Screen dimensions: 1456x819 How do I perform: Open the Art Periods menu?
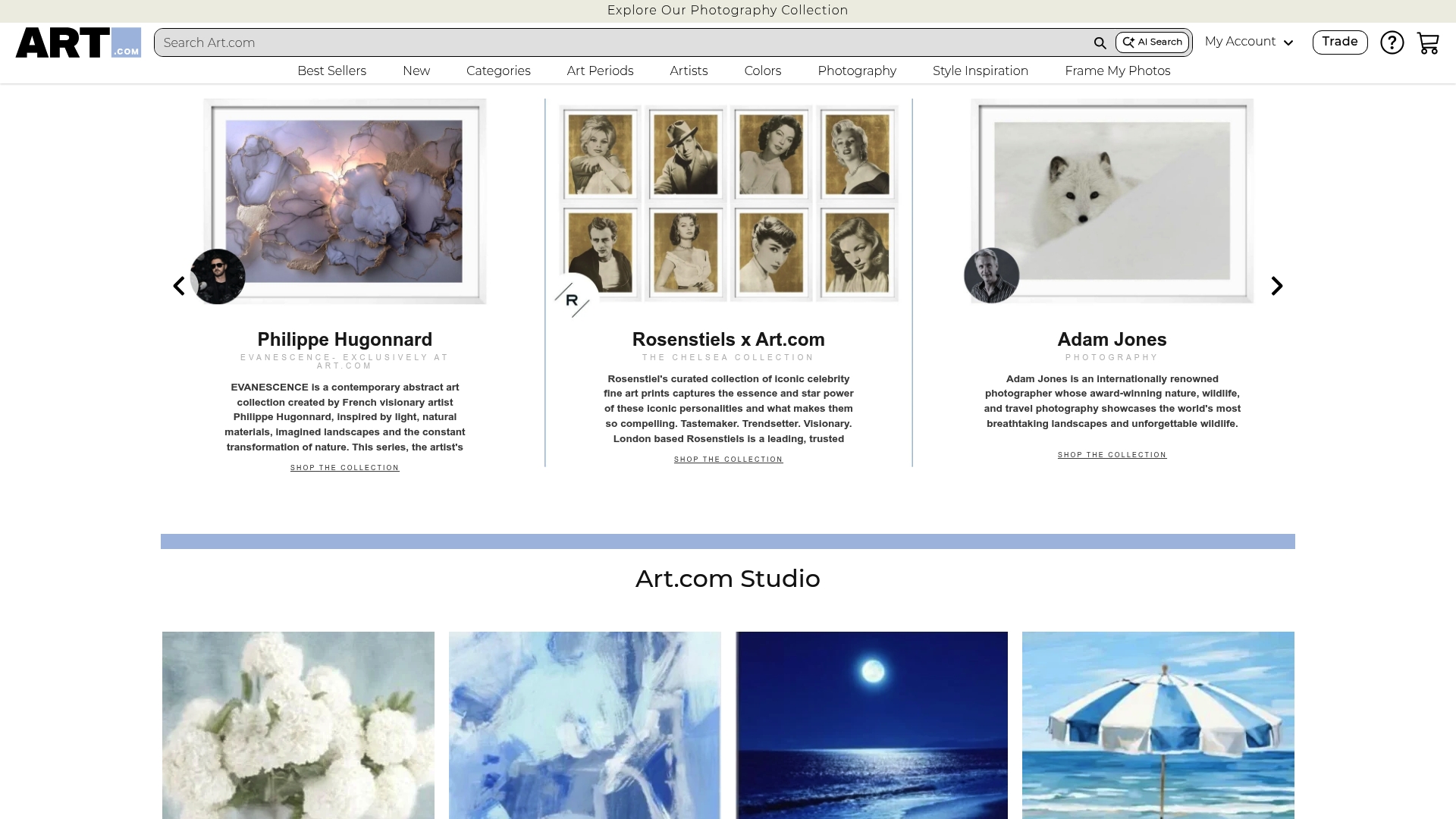pos(600,71)
